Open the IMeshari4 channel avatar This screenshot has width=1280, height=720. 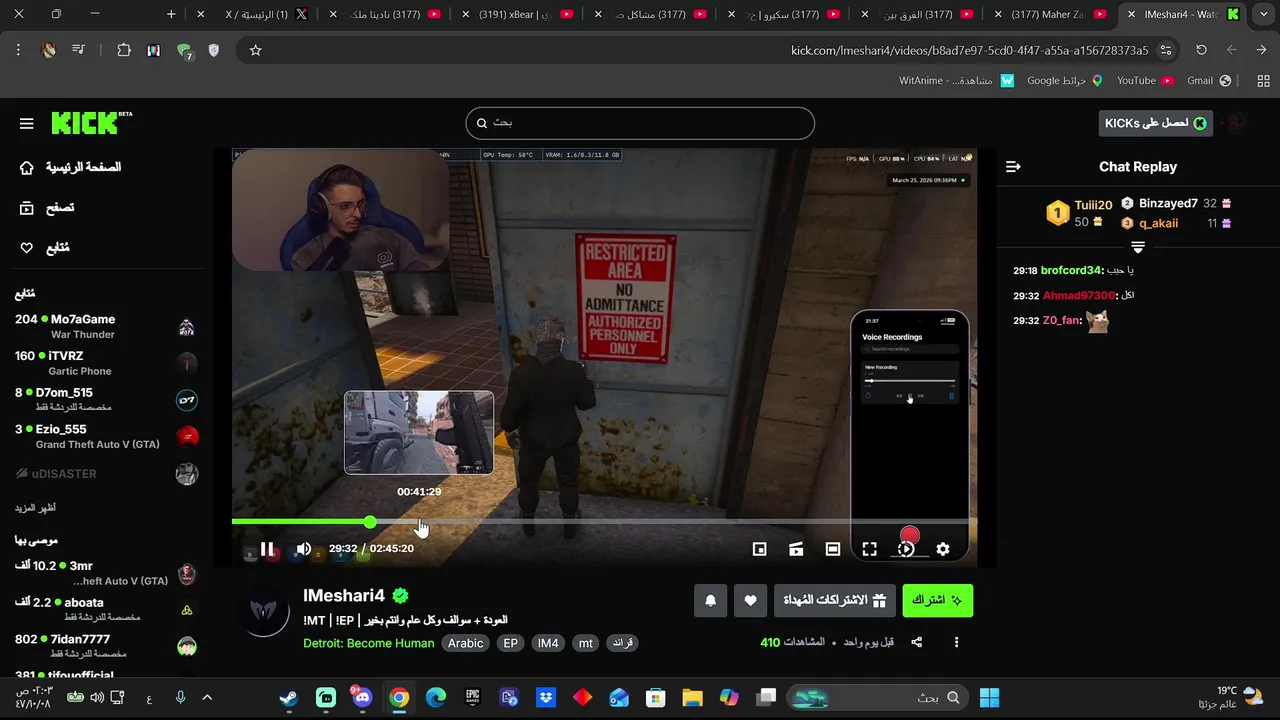click(x=266, y=612)
